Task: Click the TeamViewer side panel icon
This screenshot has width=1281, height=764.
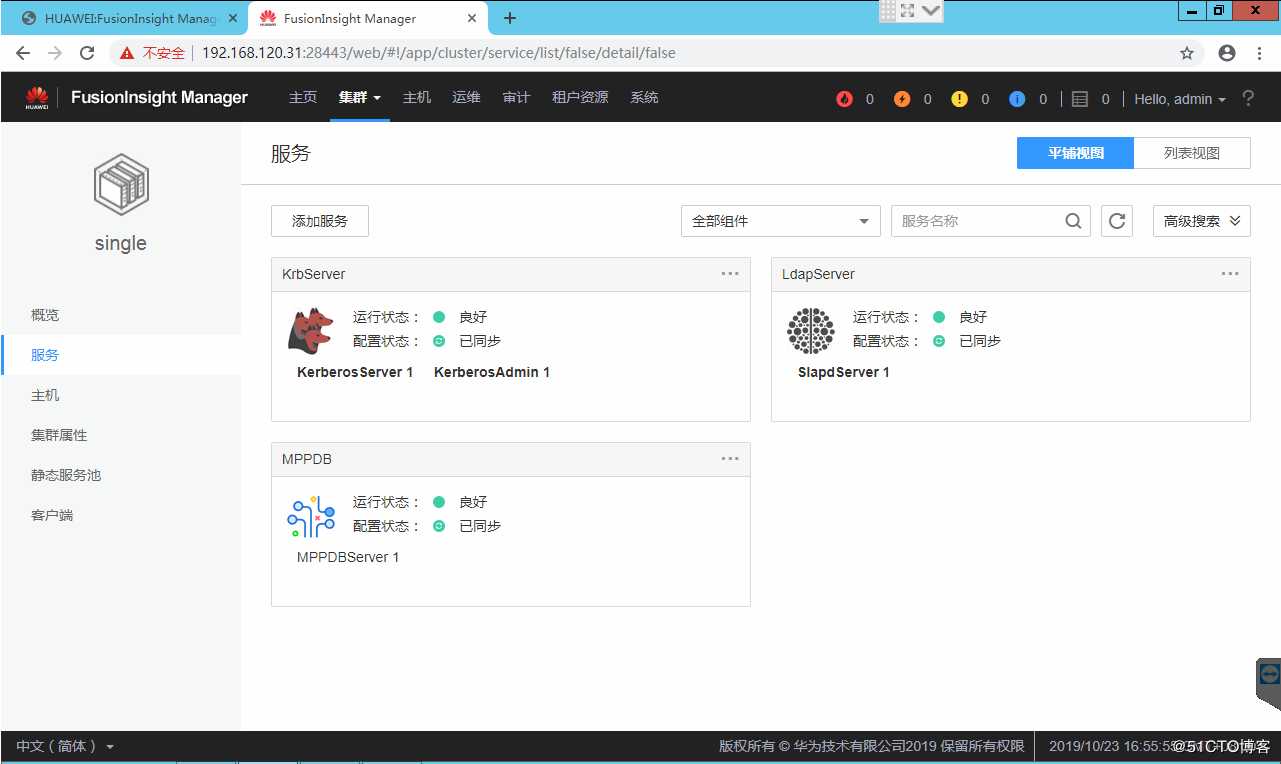Action: (x=1269, y=675)
